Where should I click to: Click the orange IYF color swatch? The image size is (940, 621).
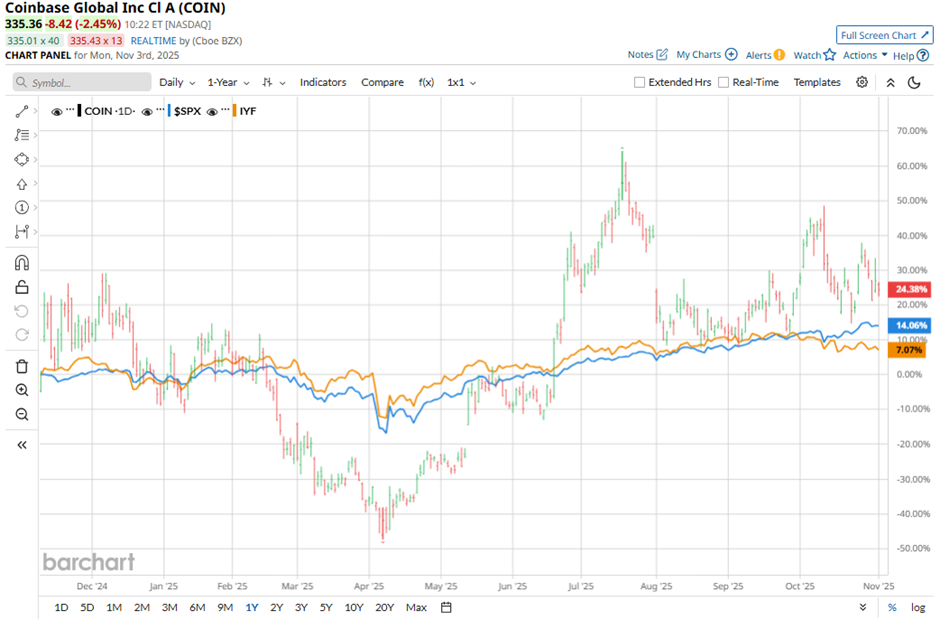click(234, 111)
